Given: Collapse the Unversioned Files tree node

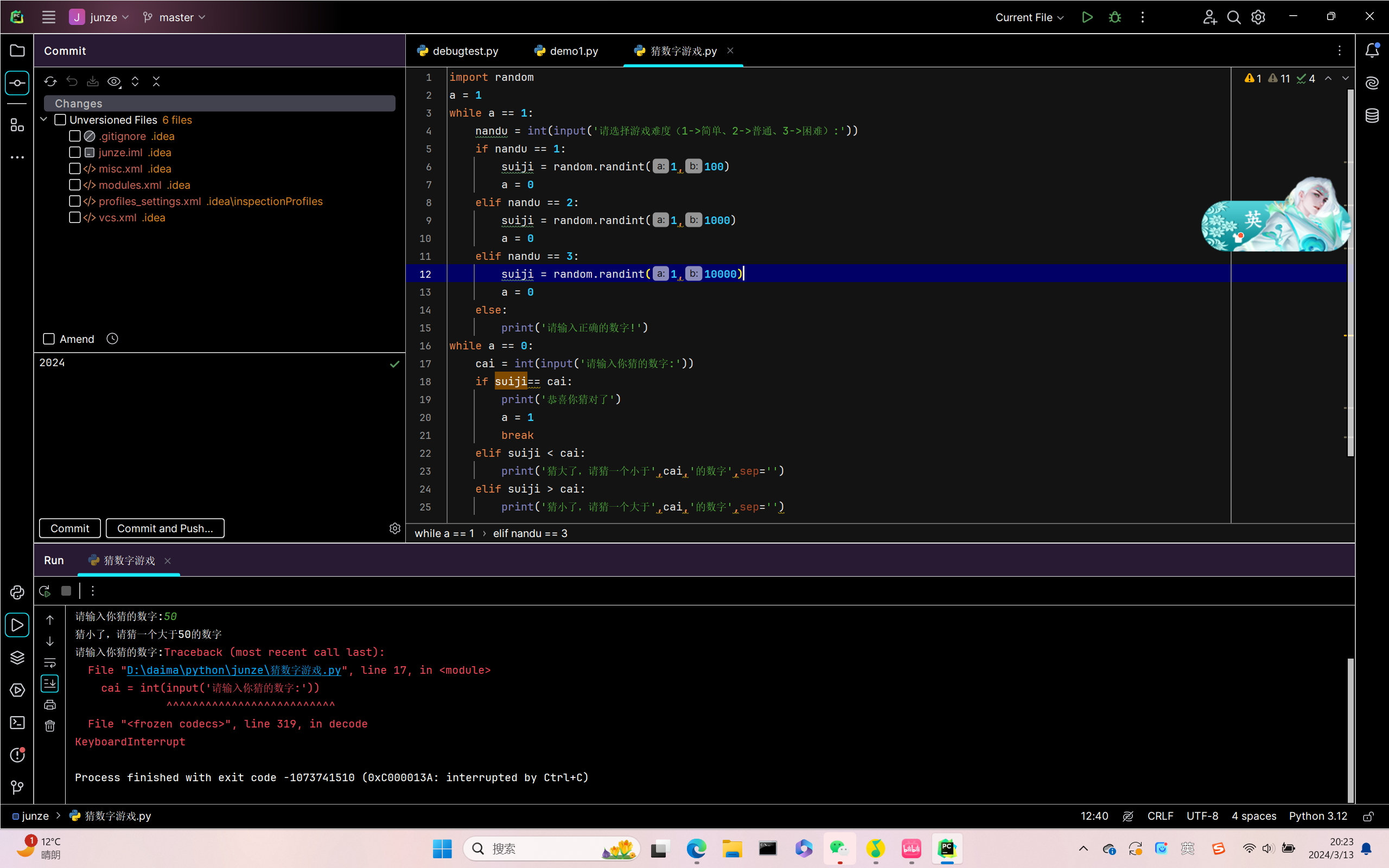Looking at the screenshot, I should tap(44, 119).
